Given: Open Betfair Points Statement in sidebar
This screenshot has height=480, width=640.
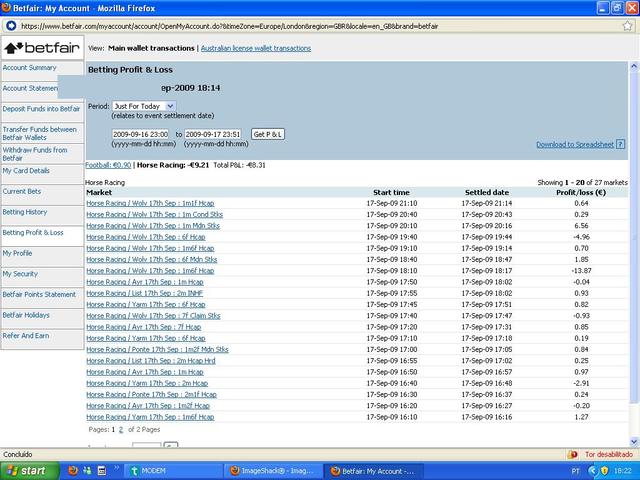Looking at the screenshot, I should pyautogui.click(x=39, y=294).
